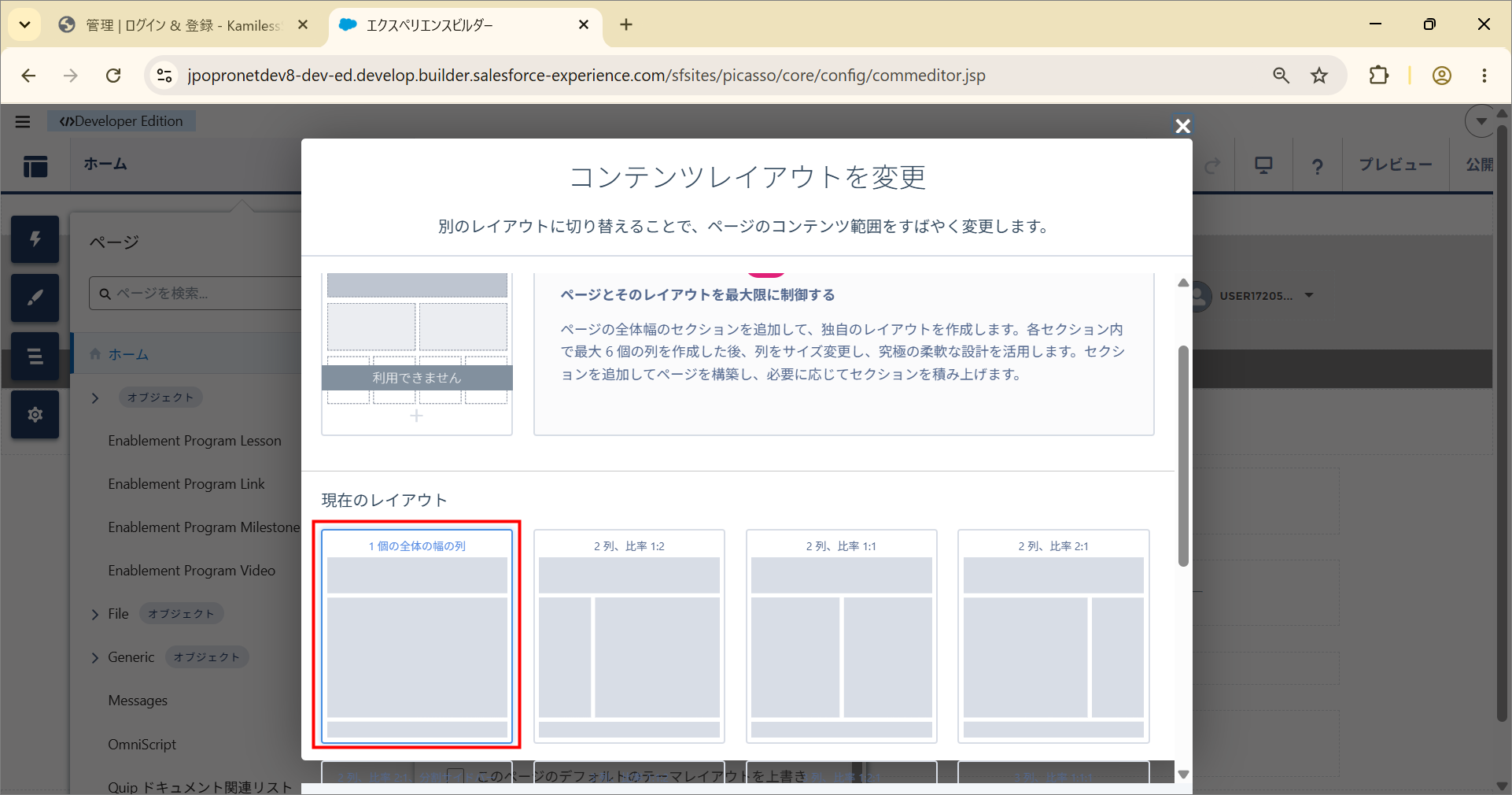Open the Theme paintbrush panel

pos(35,298)
